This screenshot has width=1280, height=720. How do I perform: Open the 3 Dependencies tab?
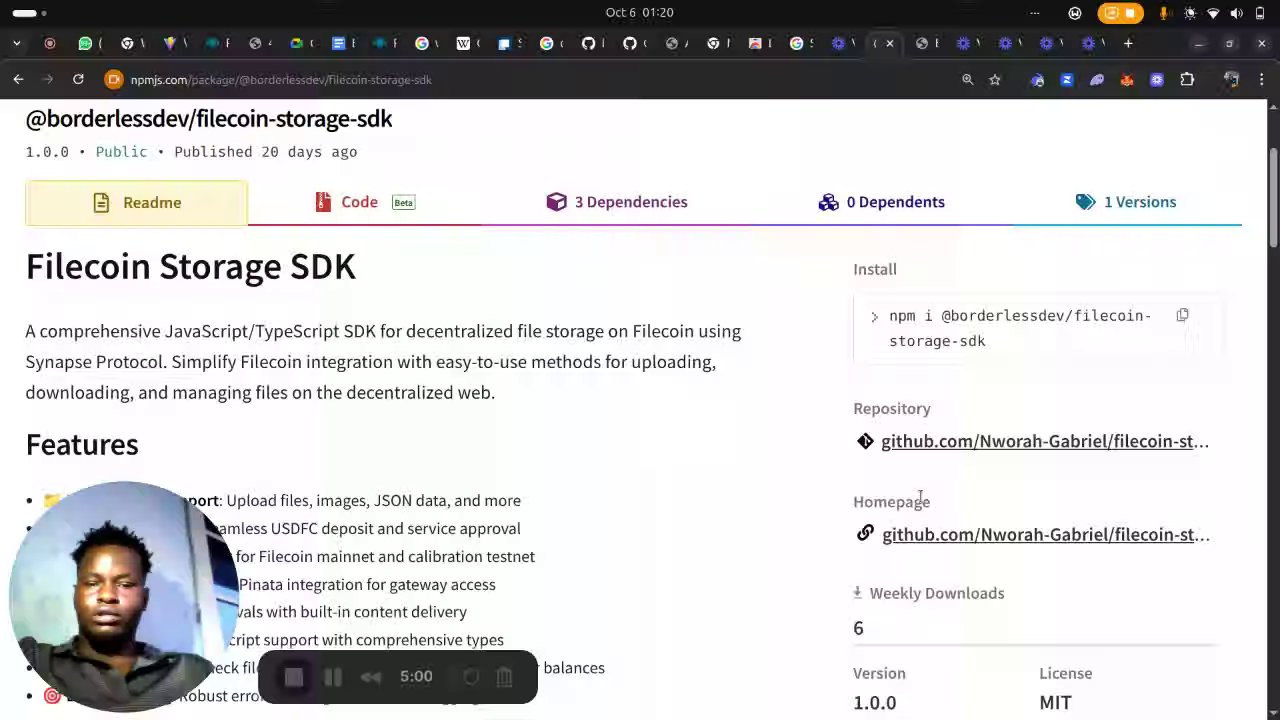click(617, 203)
